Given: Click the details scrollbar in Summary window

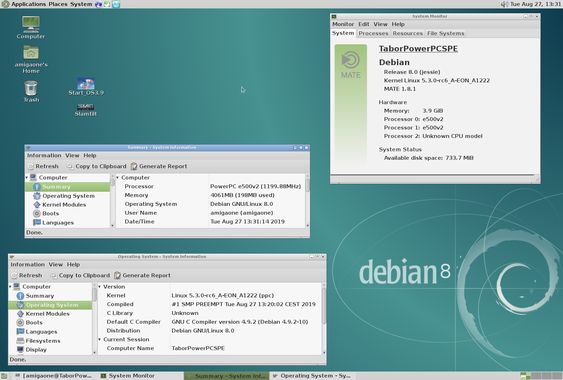Looking at the screenshot, I should tap(307, 200).
